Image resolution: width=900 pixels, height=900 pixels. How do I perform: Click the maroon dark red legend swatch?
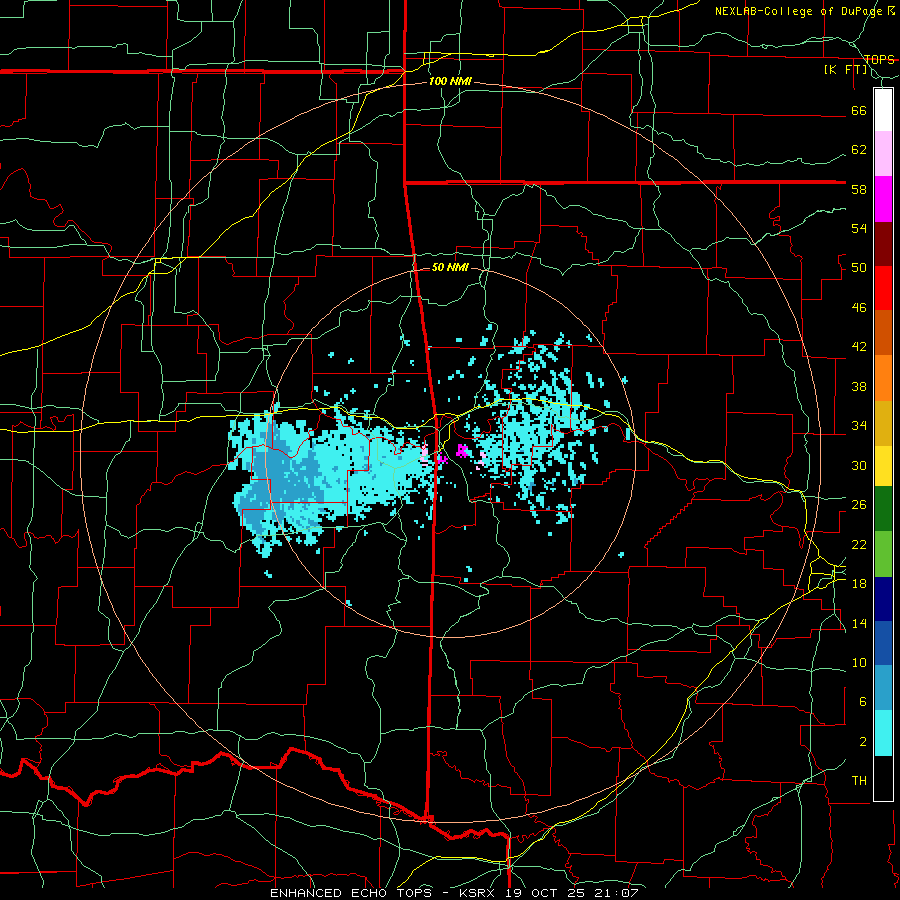tap(883, 243)
